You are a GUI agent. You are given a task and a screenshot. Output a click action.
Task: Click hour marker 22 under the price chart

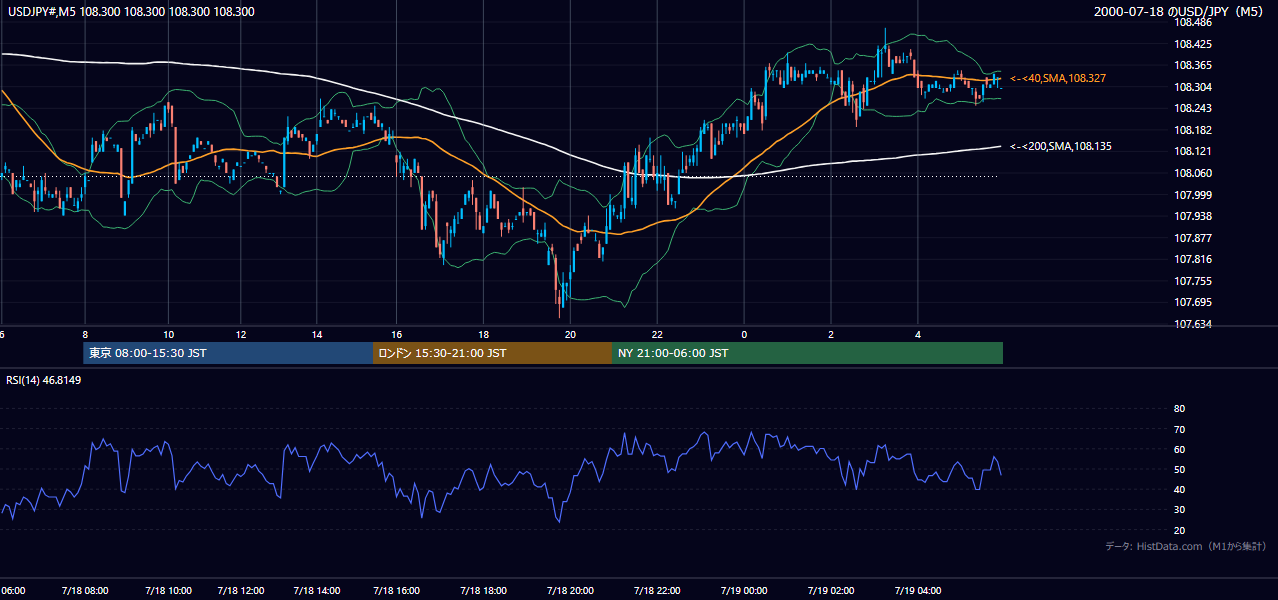point(658,334)
